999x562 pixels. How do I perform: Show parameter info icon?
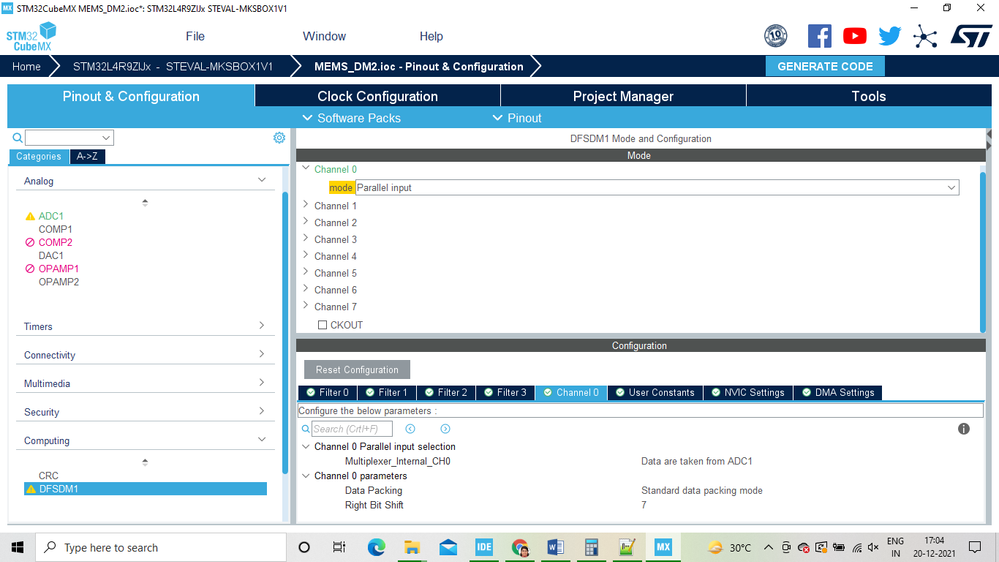[x=963, y=429]
